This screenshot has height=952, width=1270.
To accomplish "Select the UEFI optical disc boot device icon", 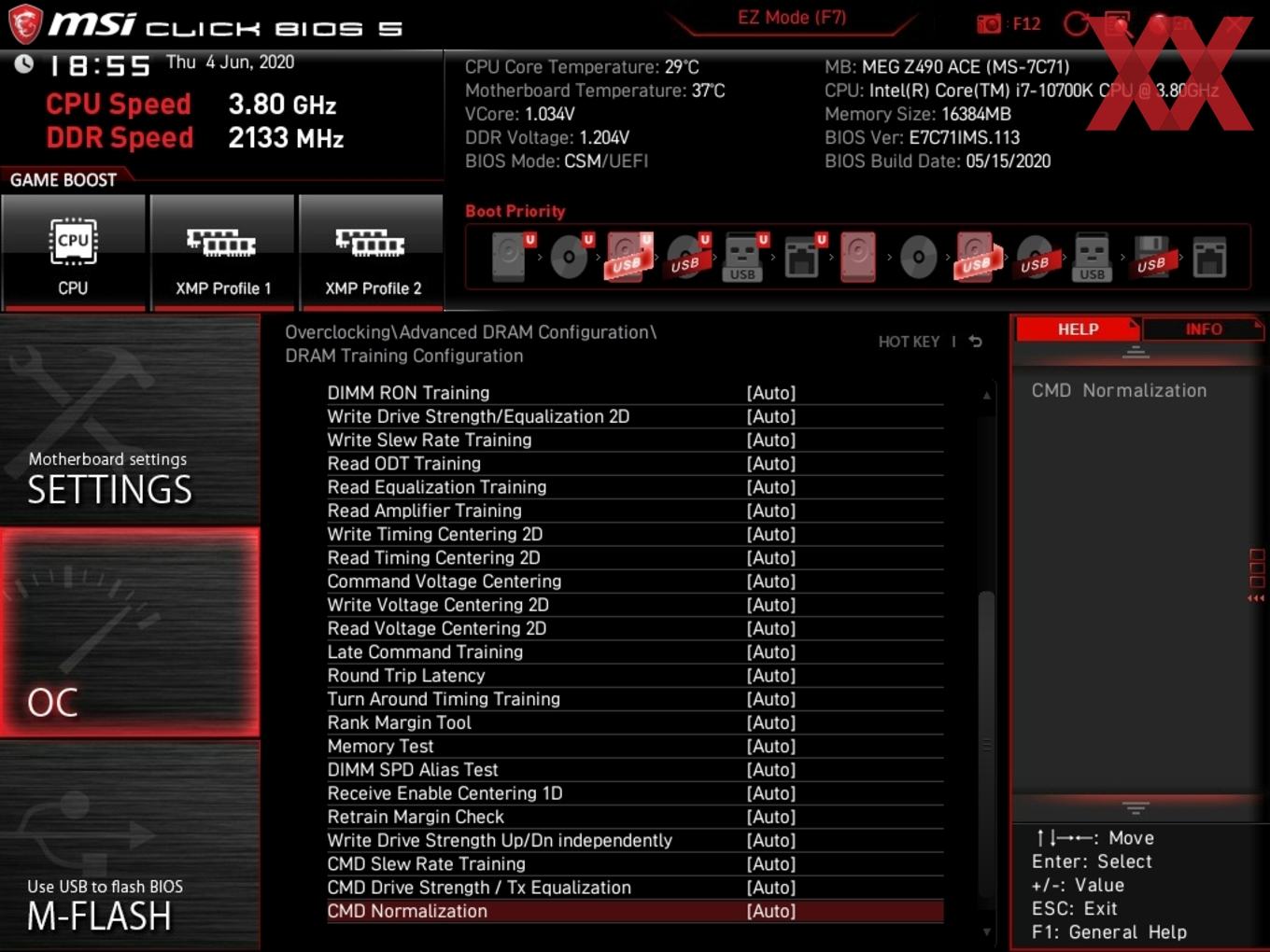I will 571,257.
